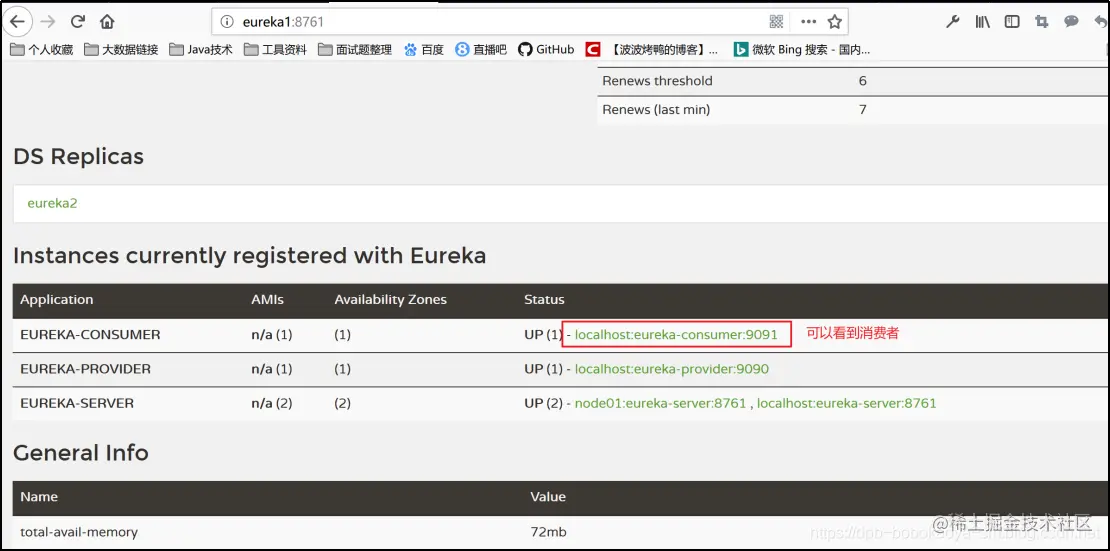This screenshot has height=551, width=1110.
Task: Click the total-avail-memory row name
Action: coord(79,532)
